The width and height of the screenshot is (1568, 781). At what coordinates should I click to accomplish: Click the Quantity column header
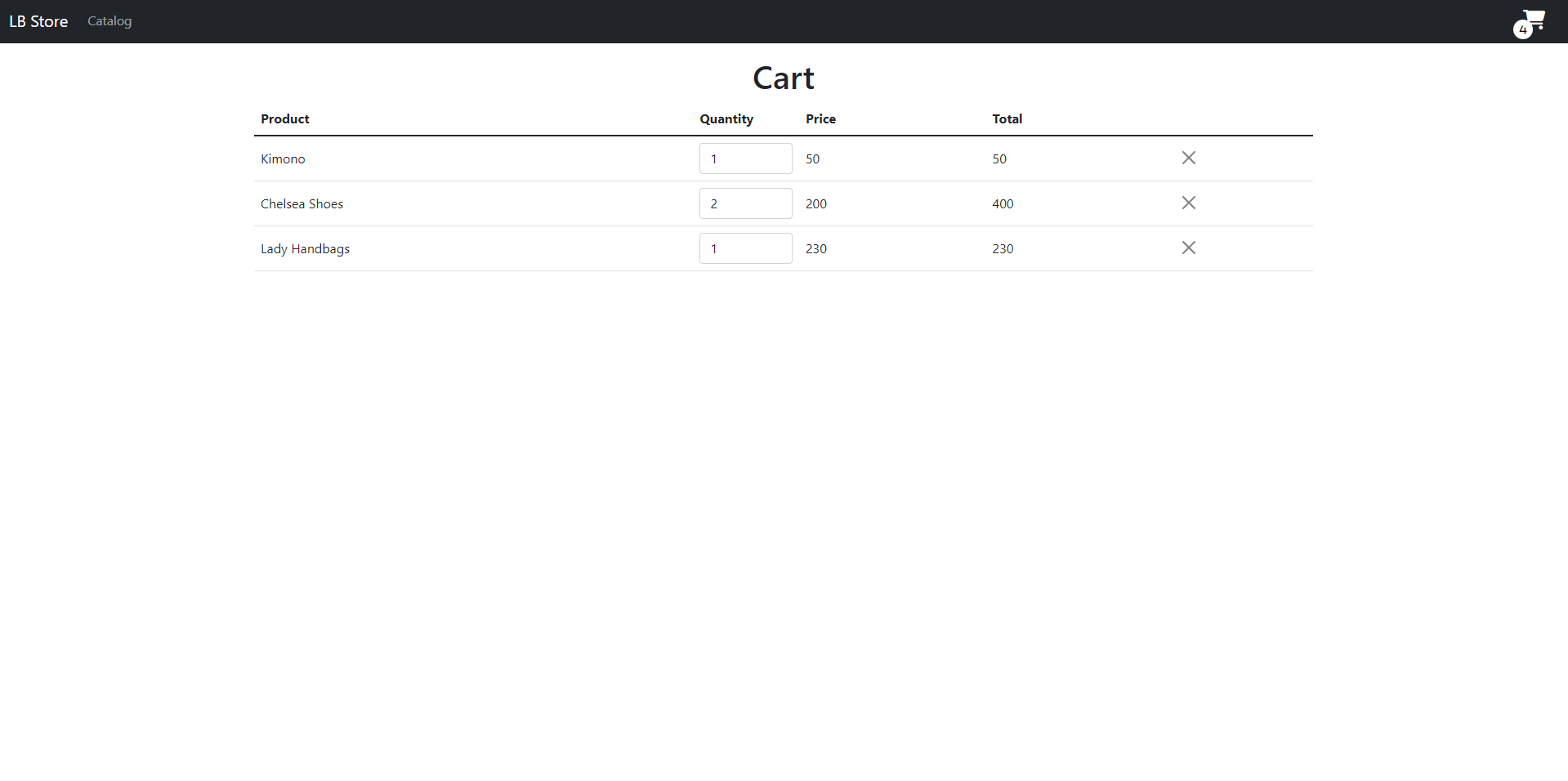726,119
